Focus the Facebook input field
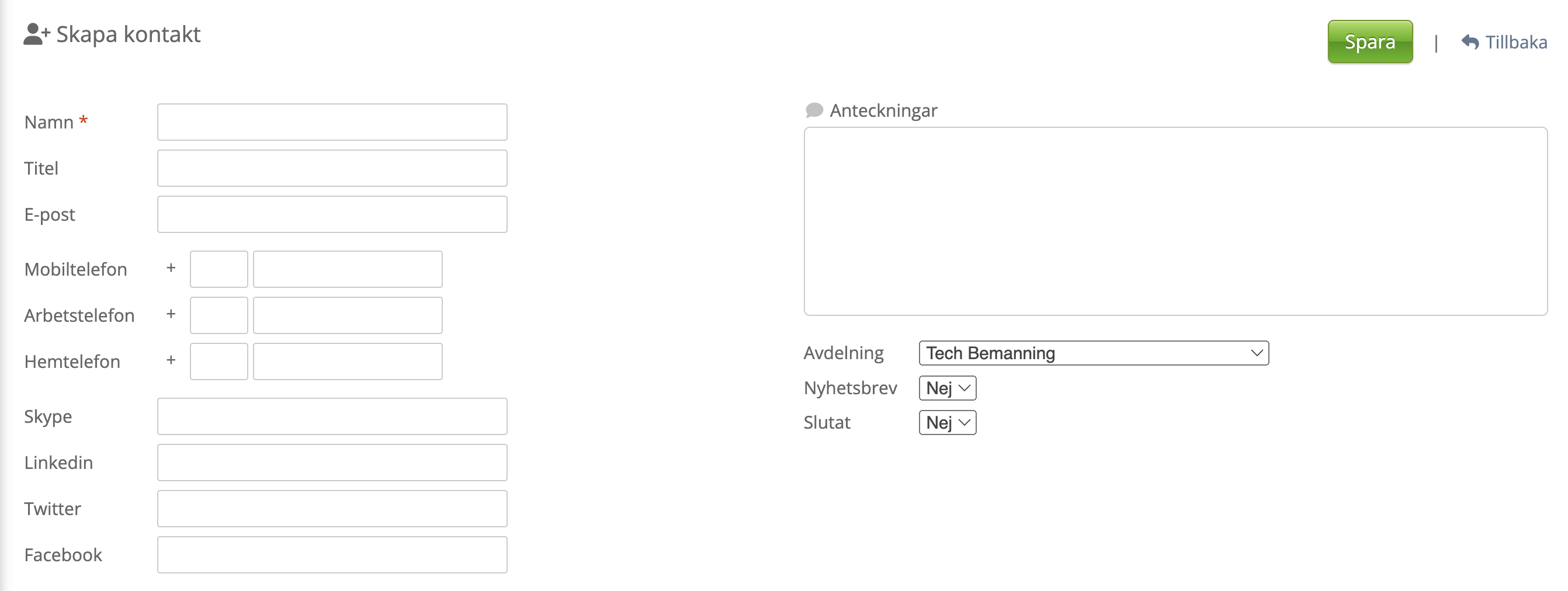 pyautogui.click(x=332, y=555)
